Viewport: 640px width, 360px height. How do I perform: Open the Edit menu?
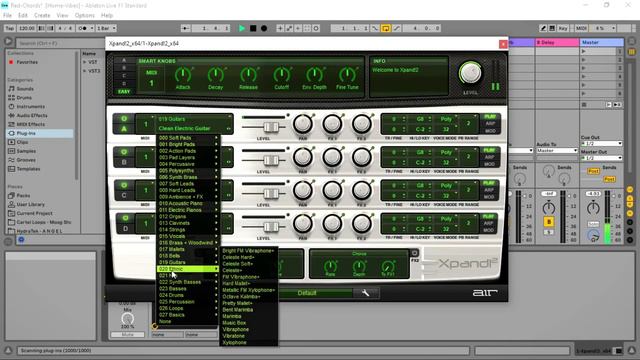click(23, 16)
